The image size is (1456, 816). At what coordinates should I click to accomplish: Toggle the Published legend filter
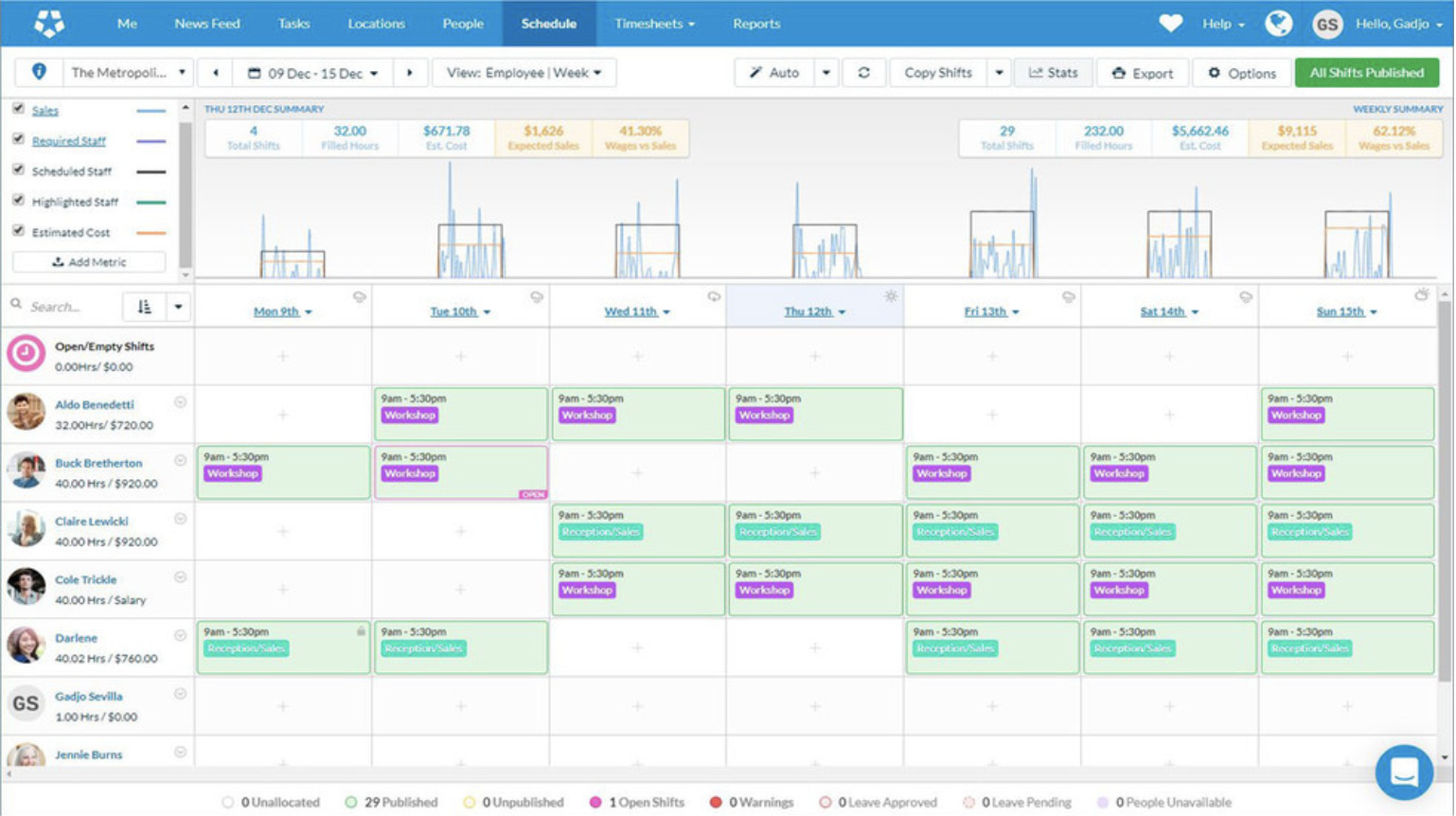point(391,802)
